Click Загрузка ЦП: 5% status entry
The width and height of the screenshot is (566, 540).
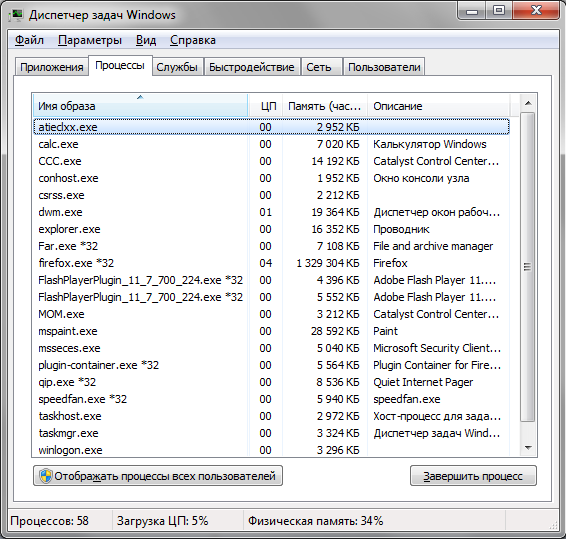(x=162, y=520)
